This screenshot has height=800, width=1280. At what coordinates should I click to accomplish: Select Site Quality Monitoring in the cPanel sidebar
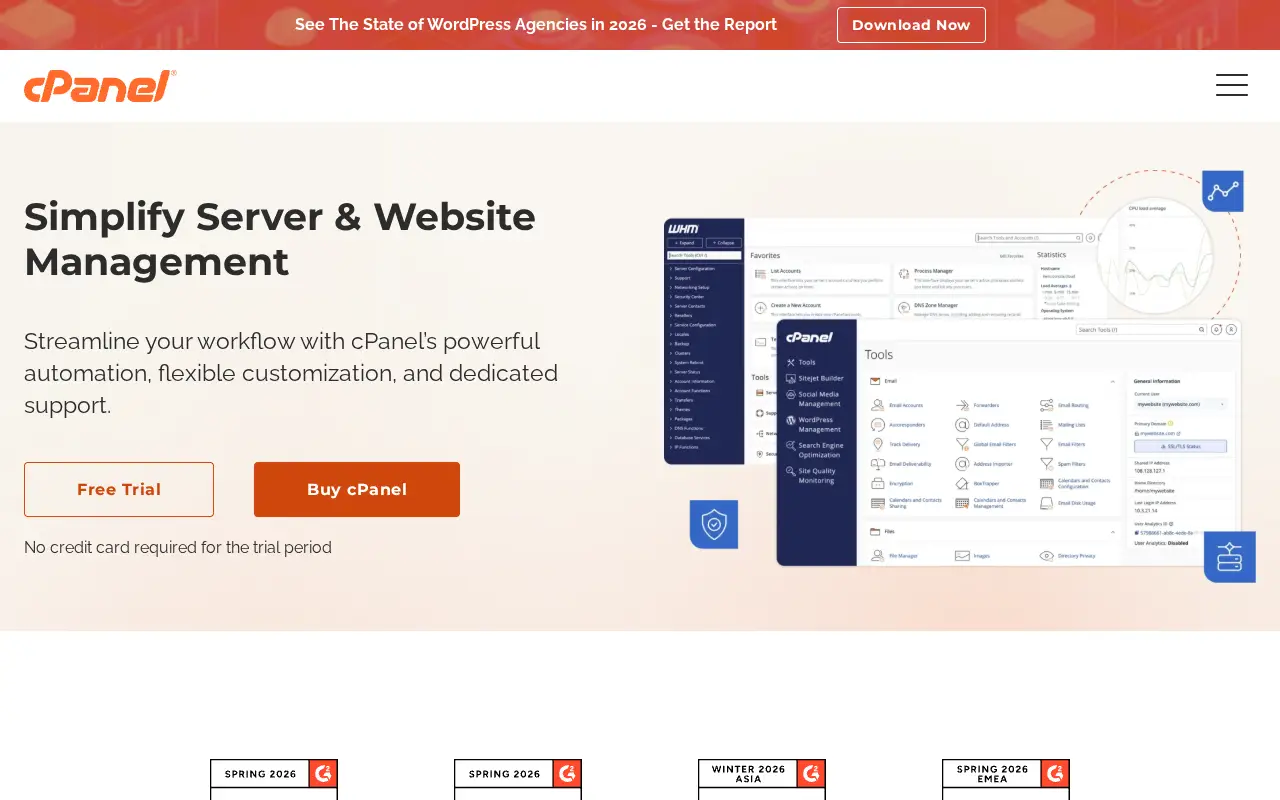(x=811, y=475)
